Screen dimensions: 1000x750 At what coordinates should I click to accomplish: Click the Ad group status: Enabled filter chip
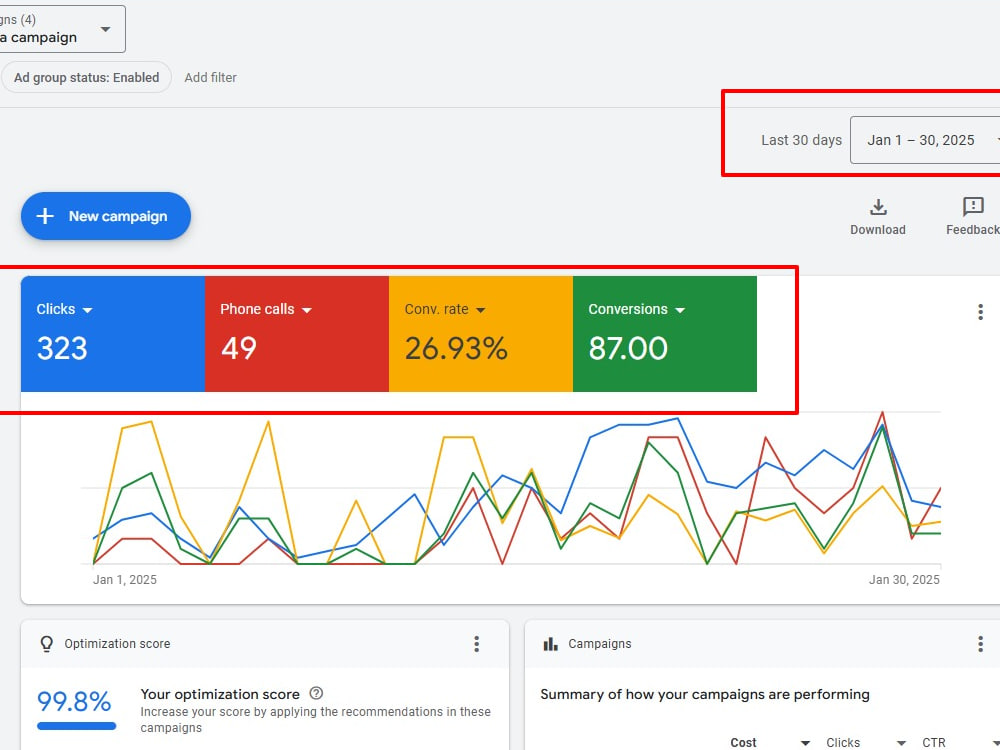(x=86, y=77)
